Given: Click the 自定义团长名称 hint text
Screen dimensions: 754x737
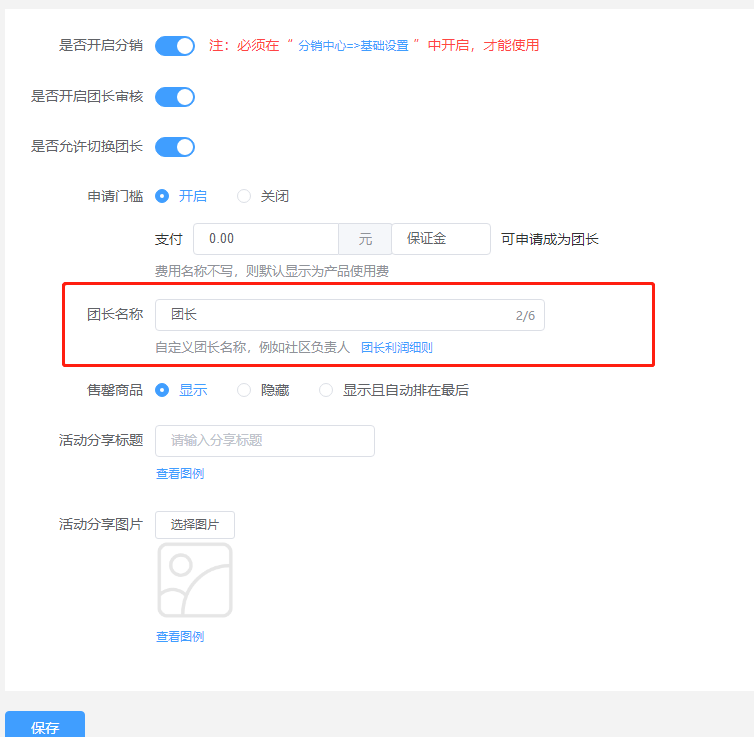Looking at the screenshot, I should [252, 348].
